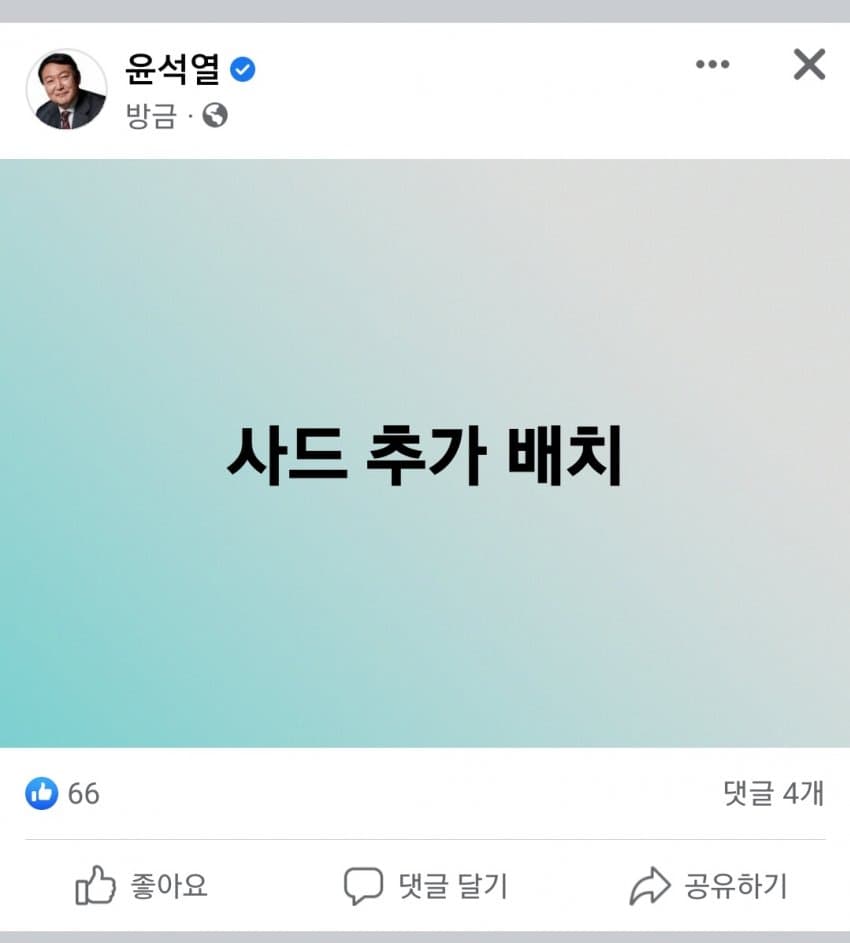Click the thumbs-up outline icon
This screenshot has width=850, height=943.
pos(95,885)
